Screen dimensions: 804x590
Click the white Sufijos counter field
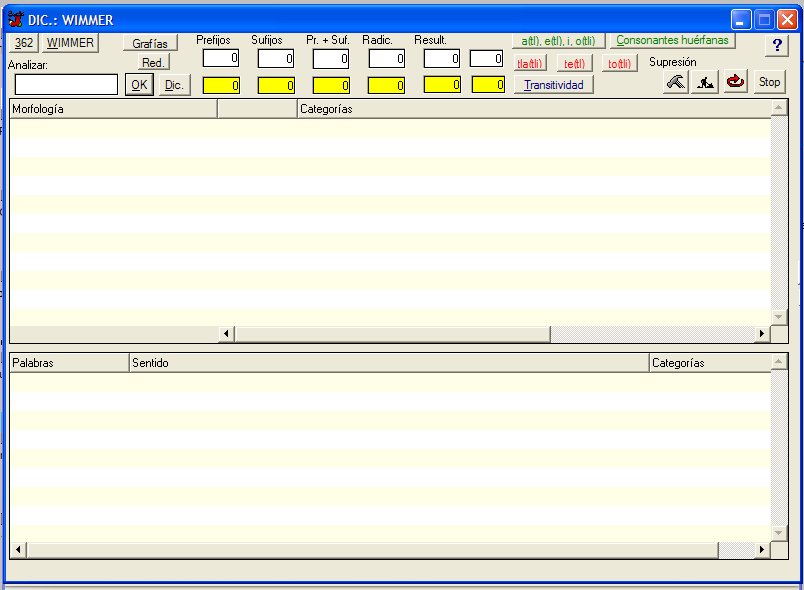276,58
